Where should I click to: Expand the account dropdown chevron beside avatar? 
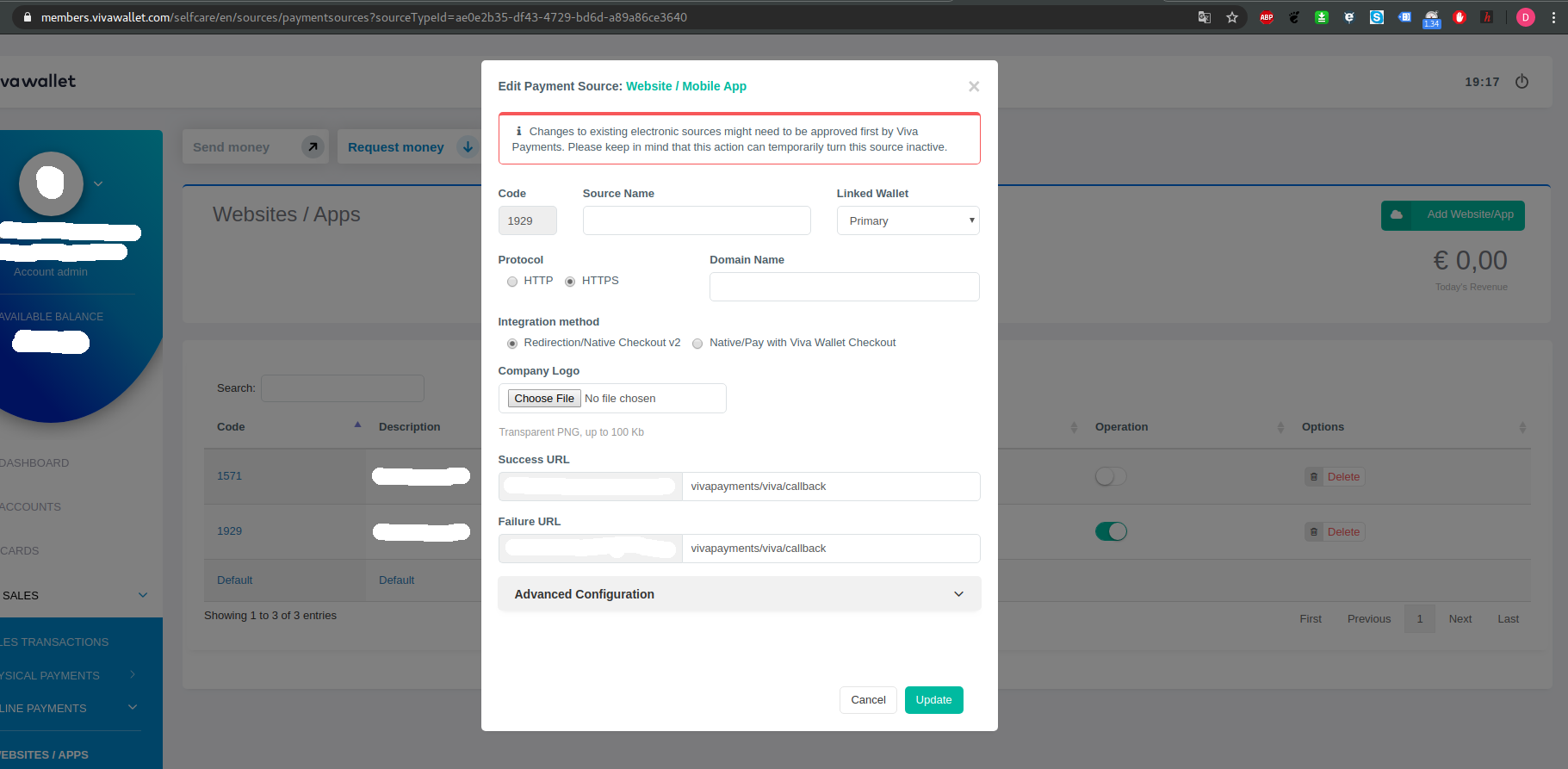coord(98,183)
